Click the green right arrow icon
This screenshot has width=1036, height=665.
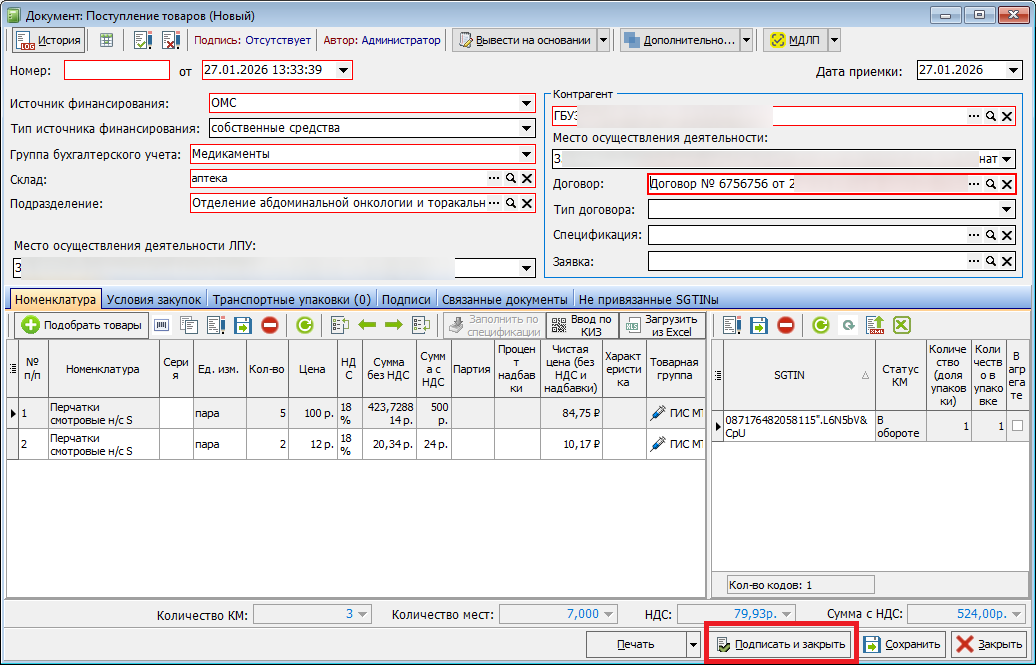point(393,325)
